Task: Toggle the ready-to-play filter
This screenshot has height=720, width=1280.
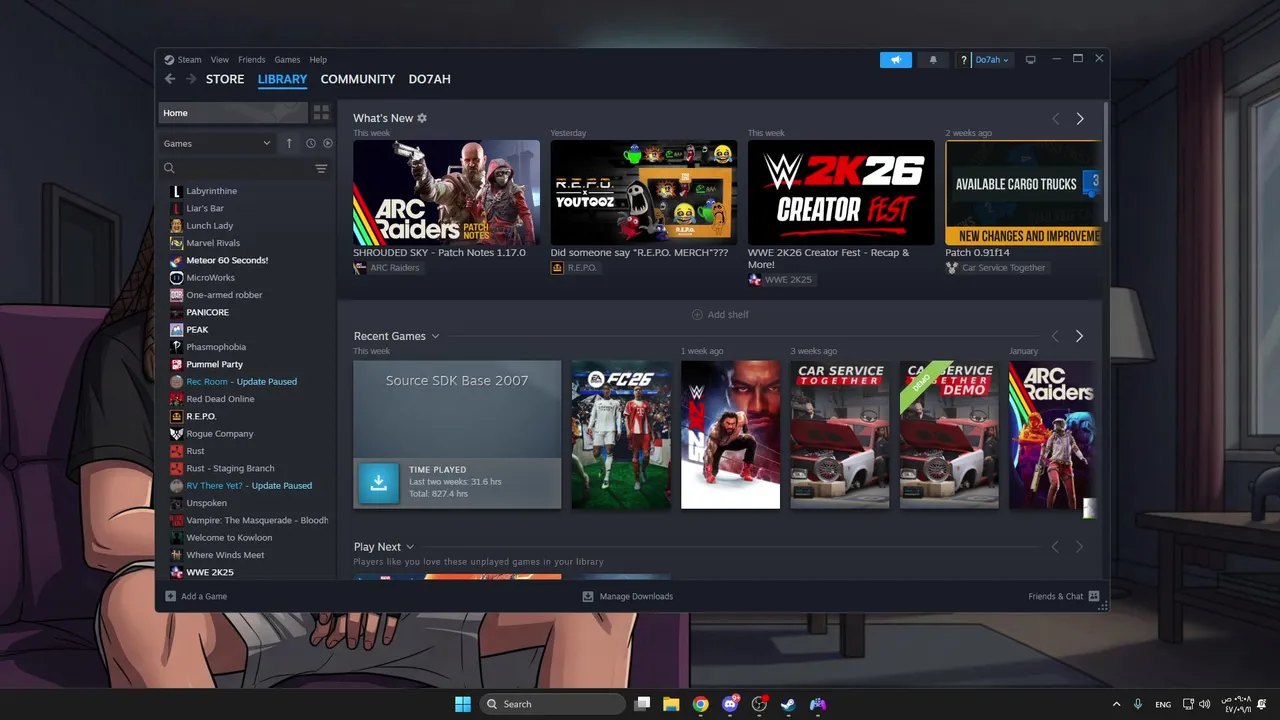Action: coord(327,143)
